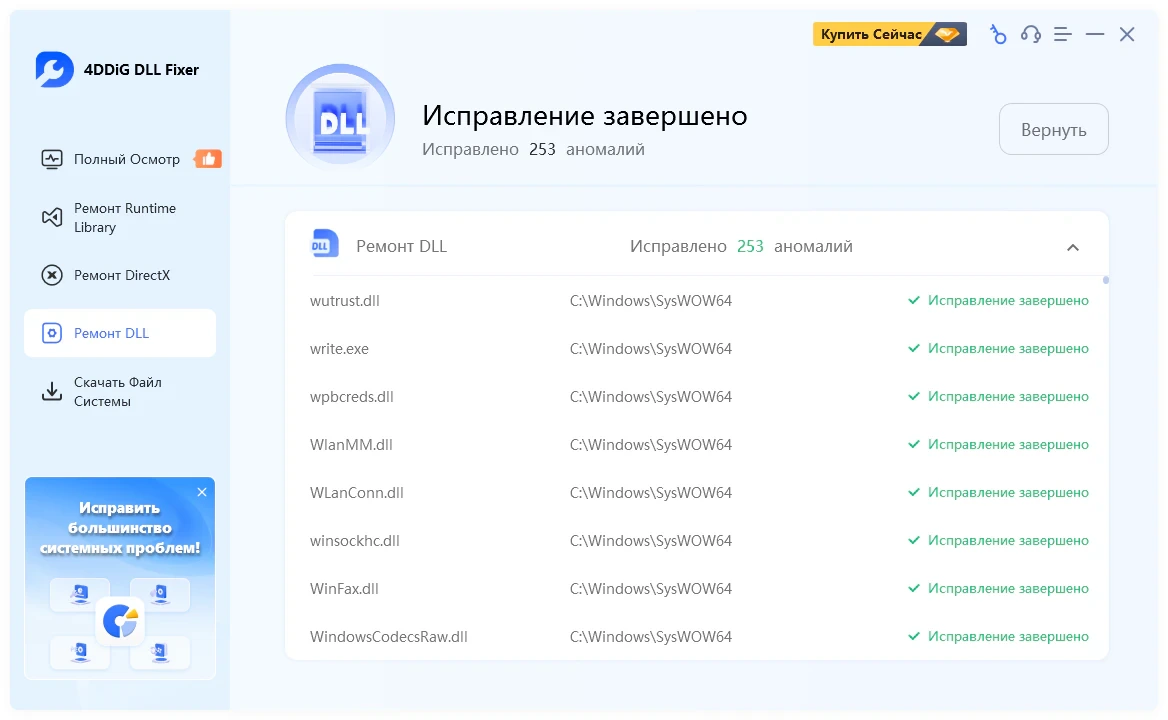Click the Исправить большинство системных проблем banner
Image resolution: width=1168 pixels, height=720 pixels.
click(120, 579)
